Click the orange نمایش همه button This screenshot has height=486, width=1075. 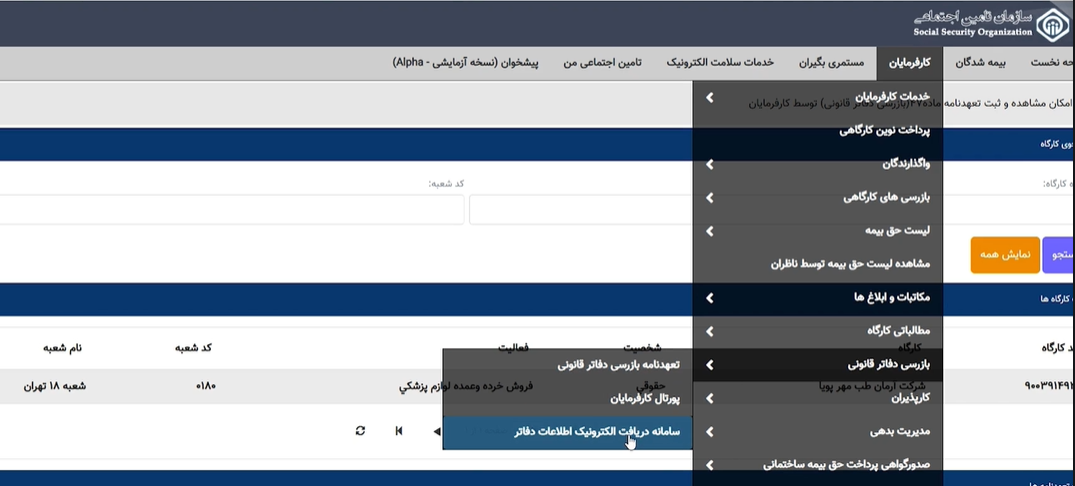(x=1005, y=255)
